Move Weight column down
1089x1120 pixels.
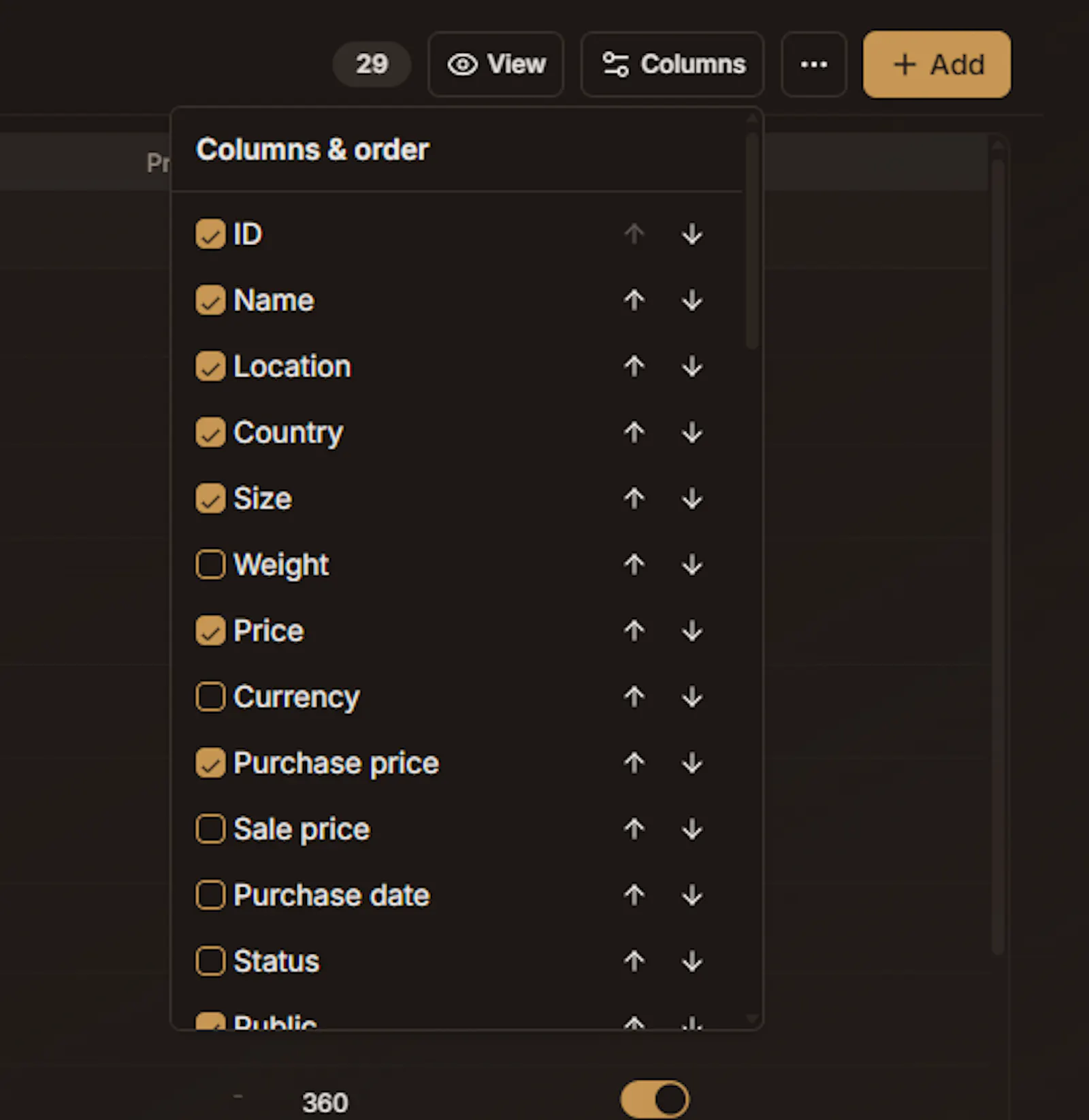(692, 564)
